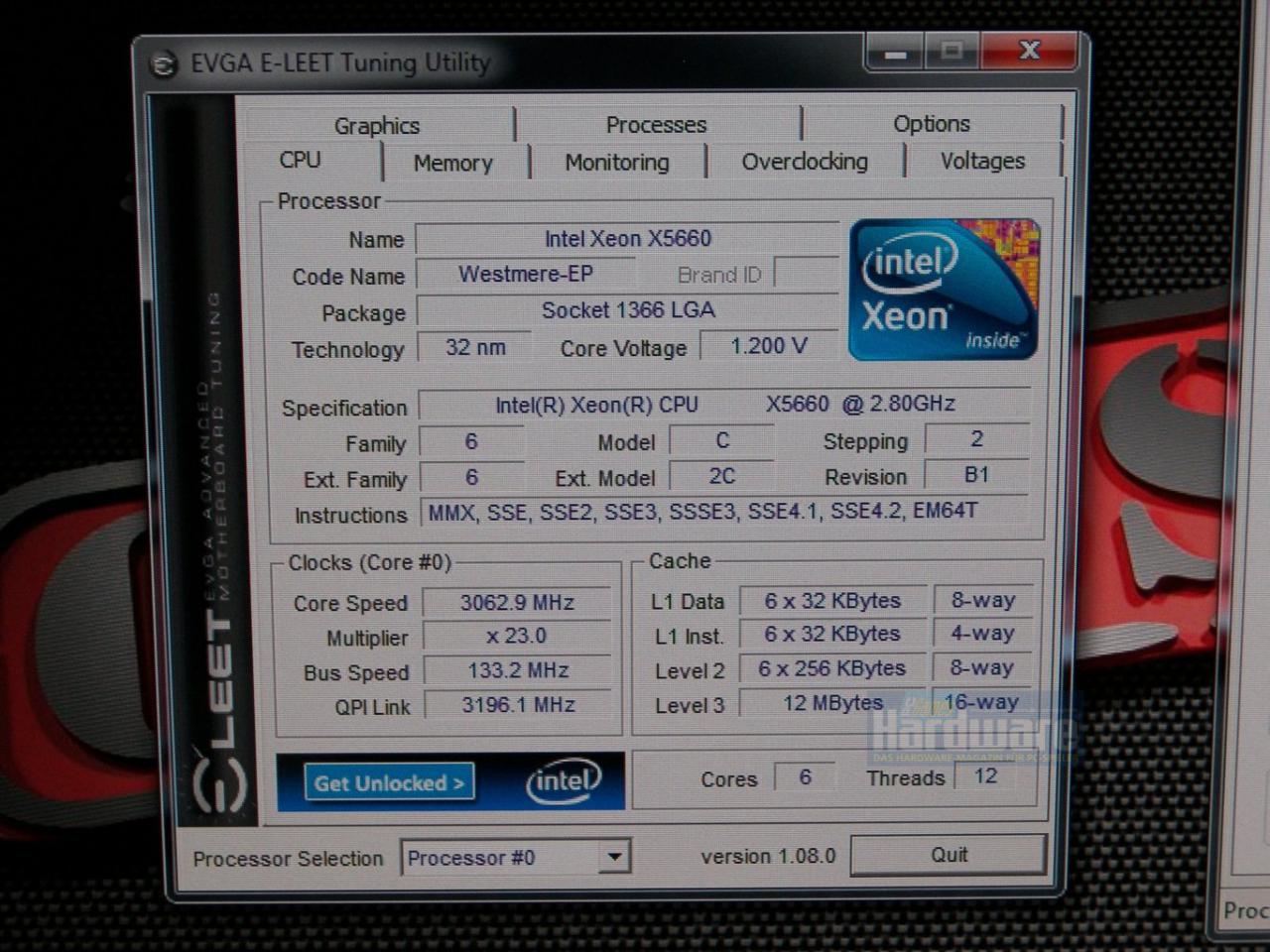Click the Intel Xeon inside logo

pos(944,289)
